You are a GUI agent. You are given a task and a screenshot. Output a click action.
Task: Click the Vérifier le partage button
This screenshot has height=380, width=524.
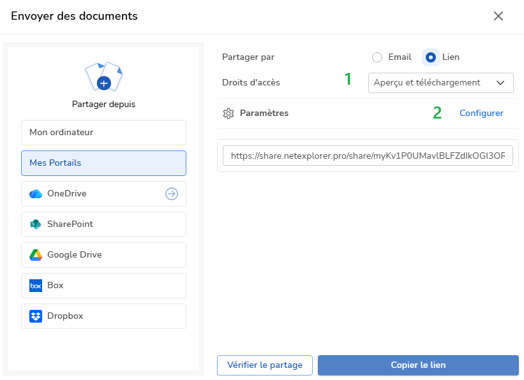[265, 365]
